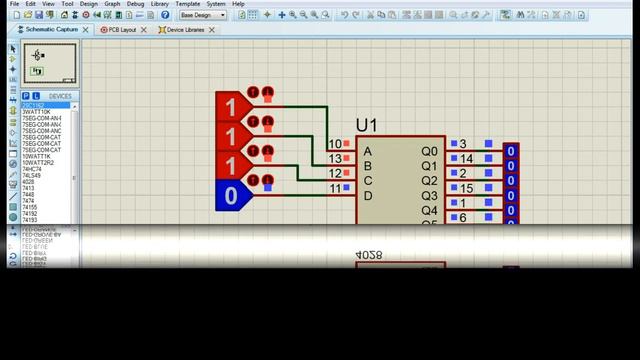Open Search and Tag binoculars icon

pos(520,15)
